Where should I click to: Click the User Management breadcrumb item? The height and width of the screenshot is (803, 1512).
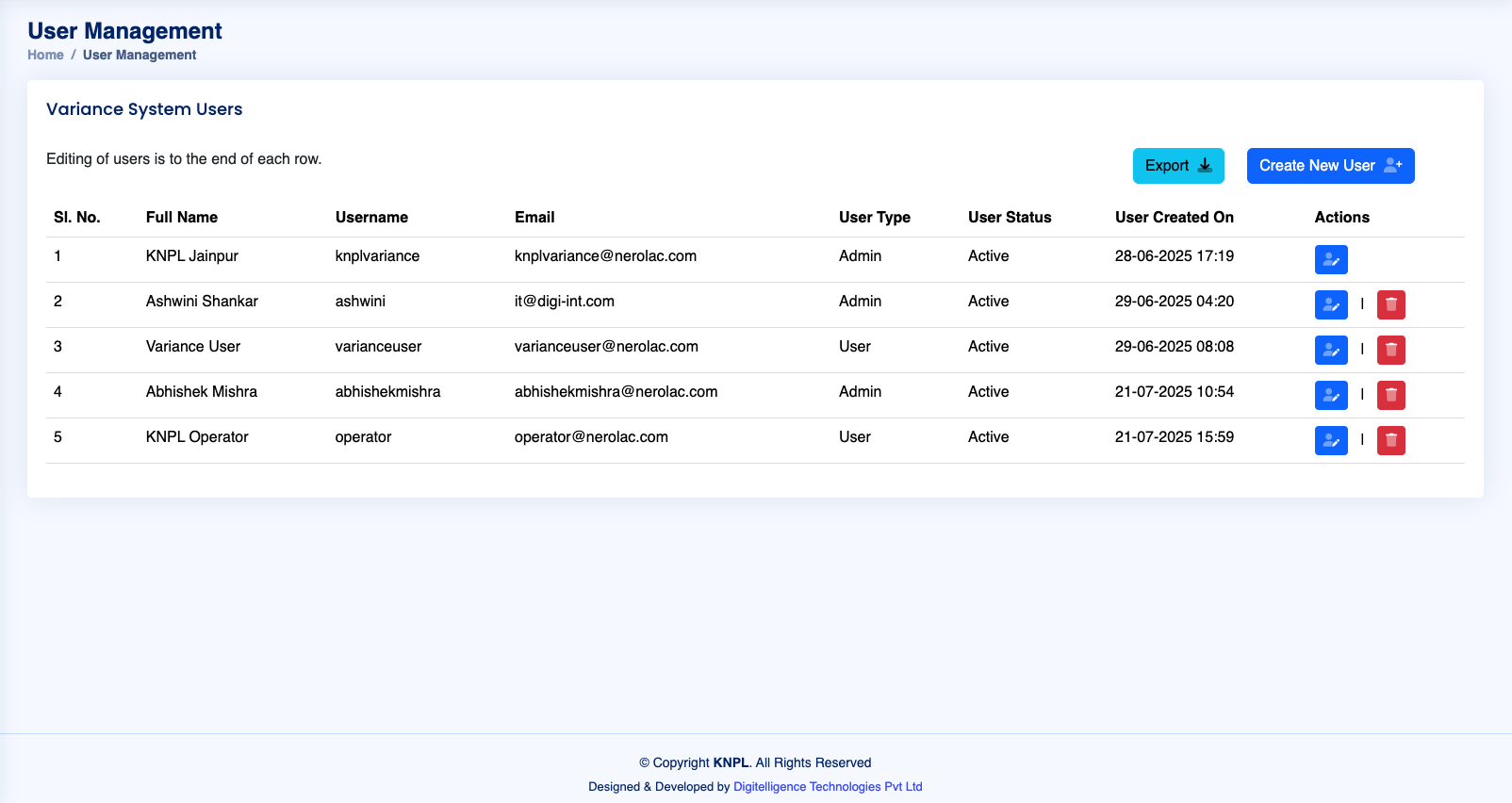(140, 55)
